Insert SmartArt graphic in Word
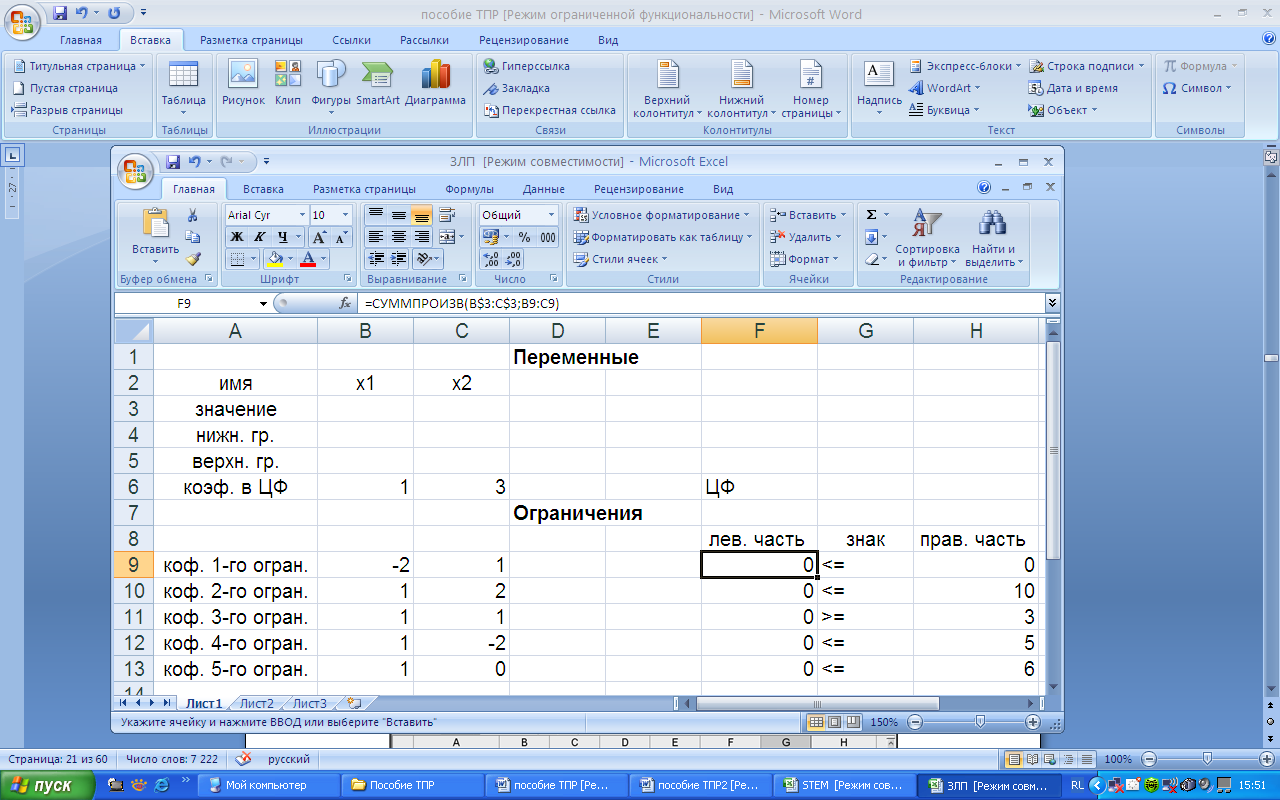 377,83
